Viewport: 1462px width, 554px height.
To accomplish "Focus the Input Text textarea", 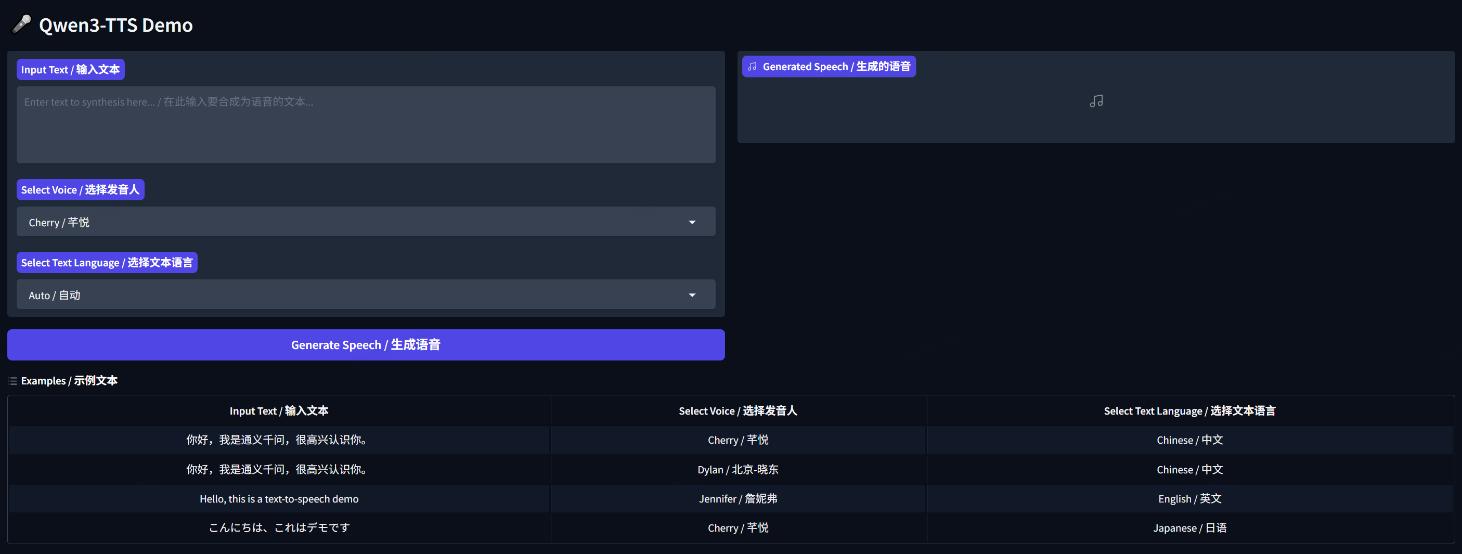I will pyautogui.click(x=366, y=124).
